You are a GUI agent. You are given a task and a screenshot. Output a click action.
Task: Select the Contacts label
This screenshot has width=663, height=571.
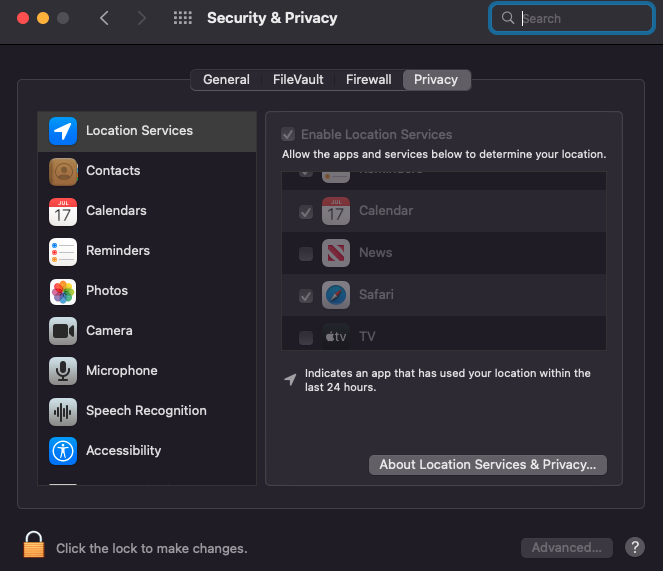[113, 170]
